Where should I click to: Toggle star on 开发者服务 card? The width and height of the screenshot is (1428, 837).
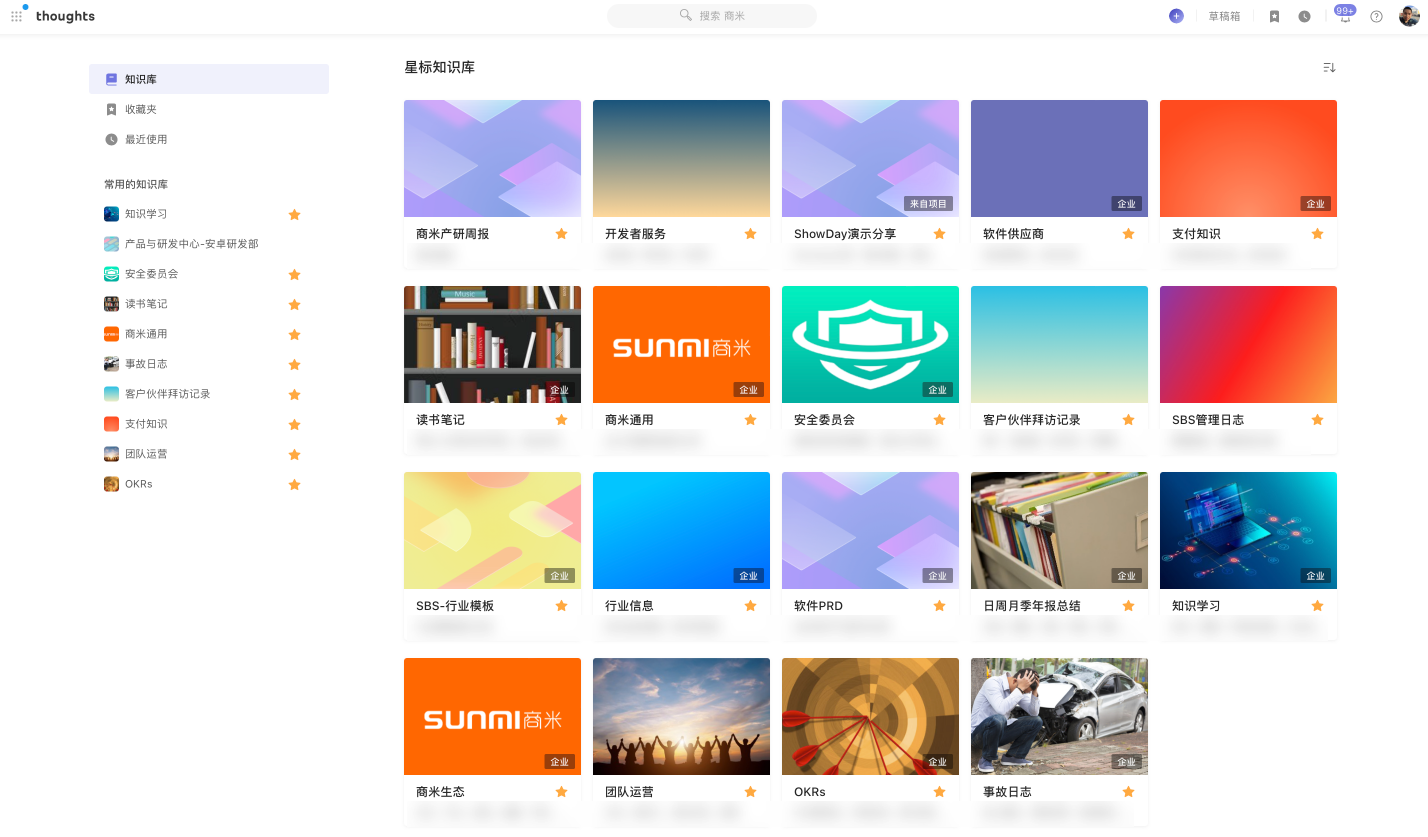coord(750,233)
